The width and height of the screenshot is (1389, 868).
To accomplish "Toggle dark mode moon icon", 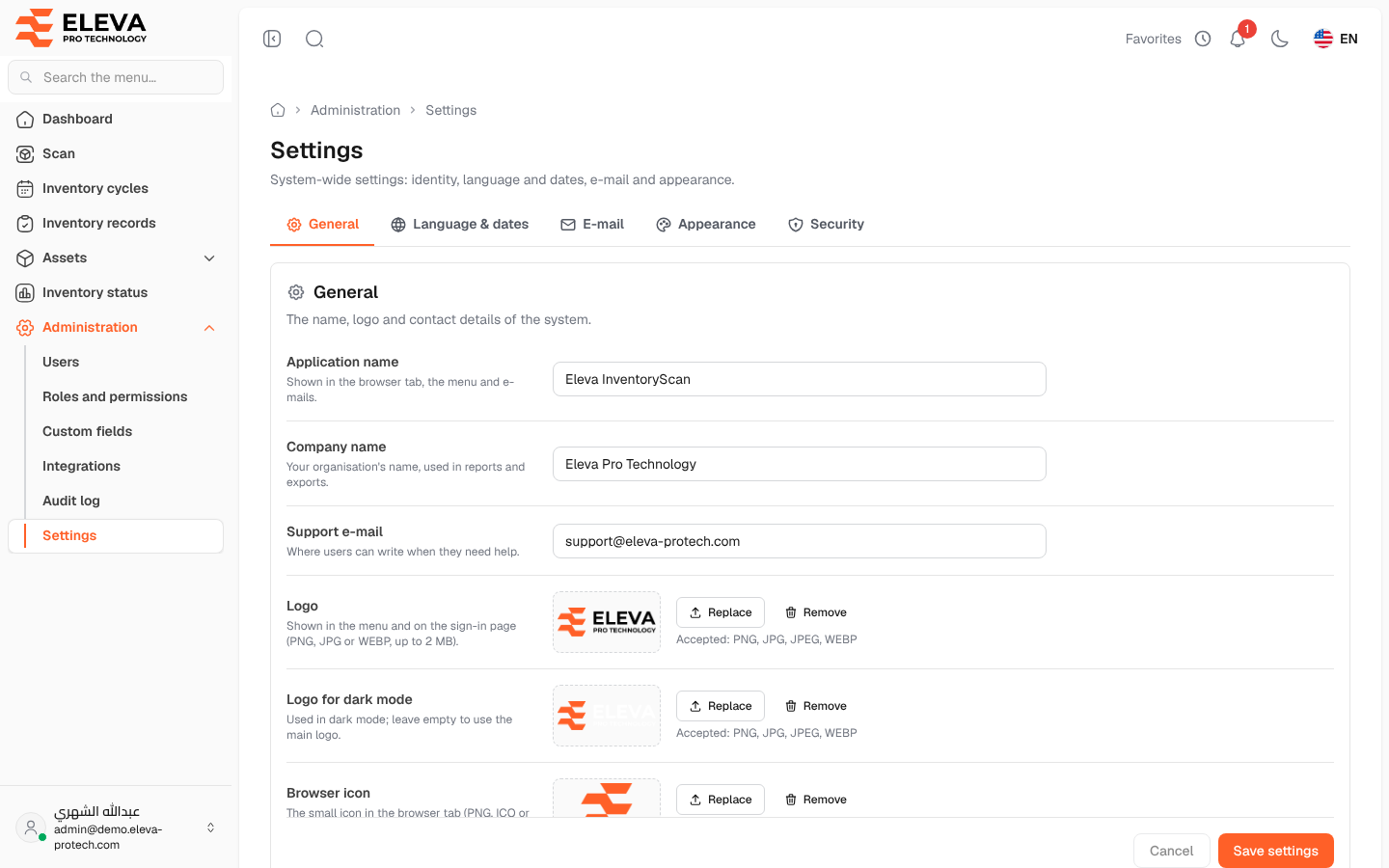I will point(1280,39).
